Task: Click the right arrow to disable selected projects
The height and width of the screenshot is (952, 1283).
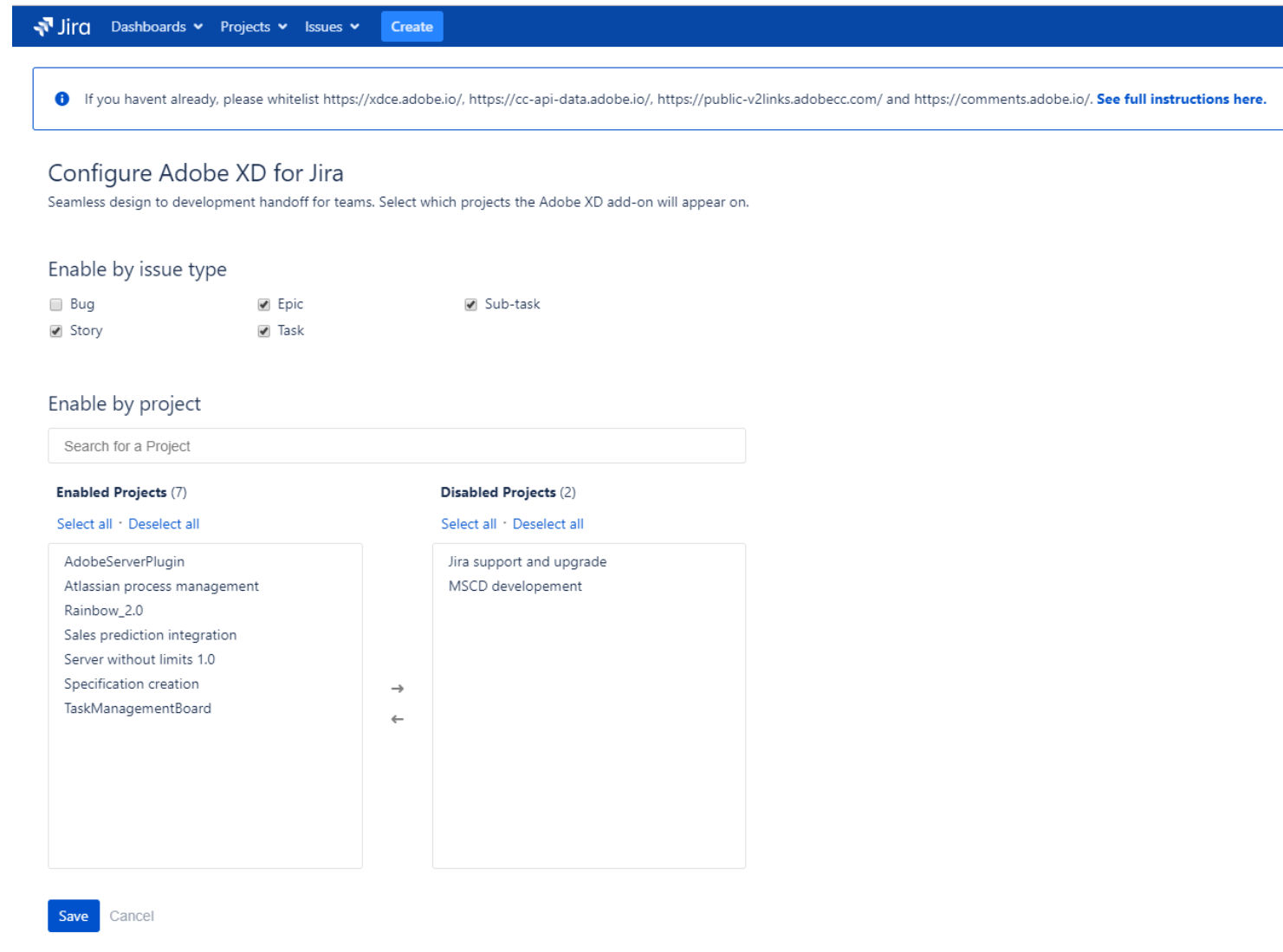Action: point(397,690)
